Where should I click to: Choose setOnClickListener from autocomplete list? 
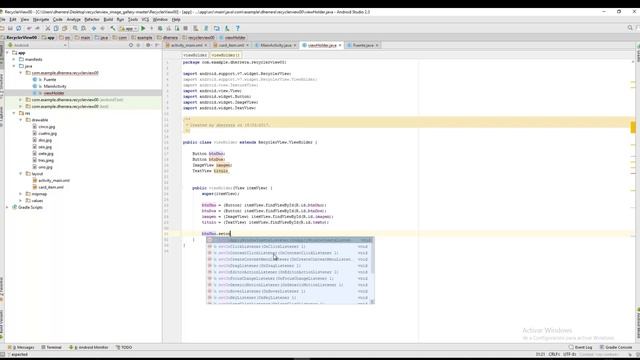(289, 247)
